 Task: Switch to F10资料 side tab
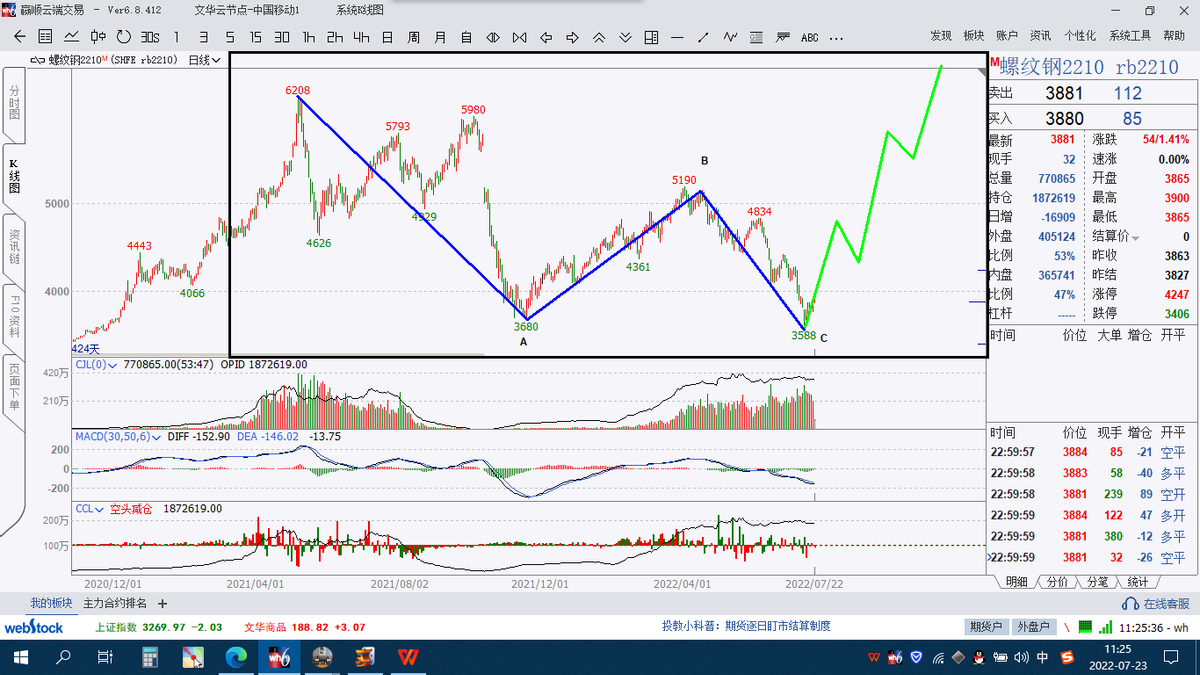[14, 315]
